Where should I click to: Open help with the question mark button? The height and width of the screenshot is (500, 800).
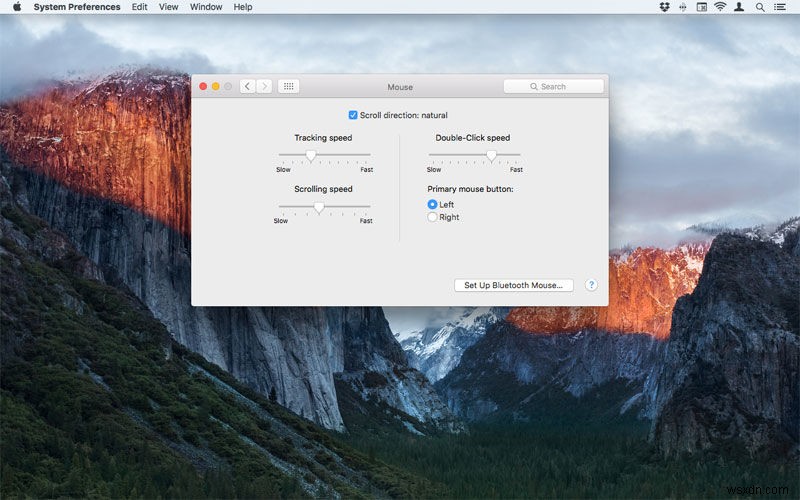tap(591, 285)
